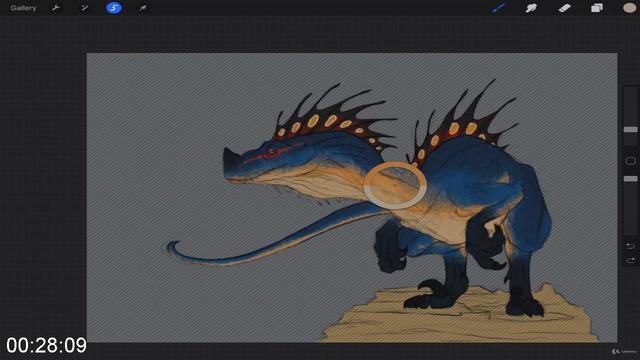Image resolution: width=640 pixels, height=360 pixels.
Task: Open the Actions wrench menu
Action: tap(56, 8)
